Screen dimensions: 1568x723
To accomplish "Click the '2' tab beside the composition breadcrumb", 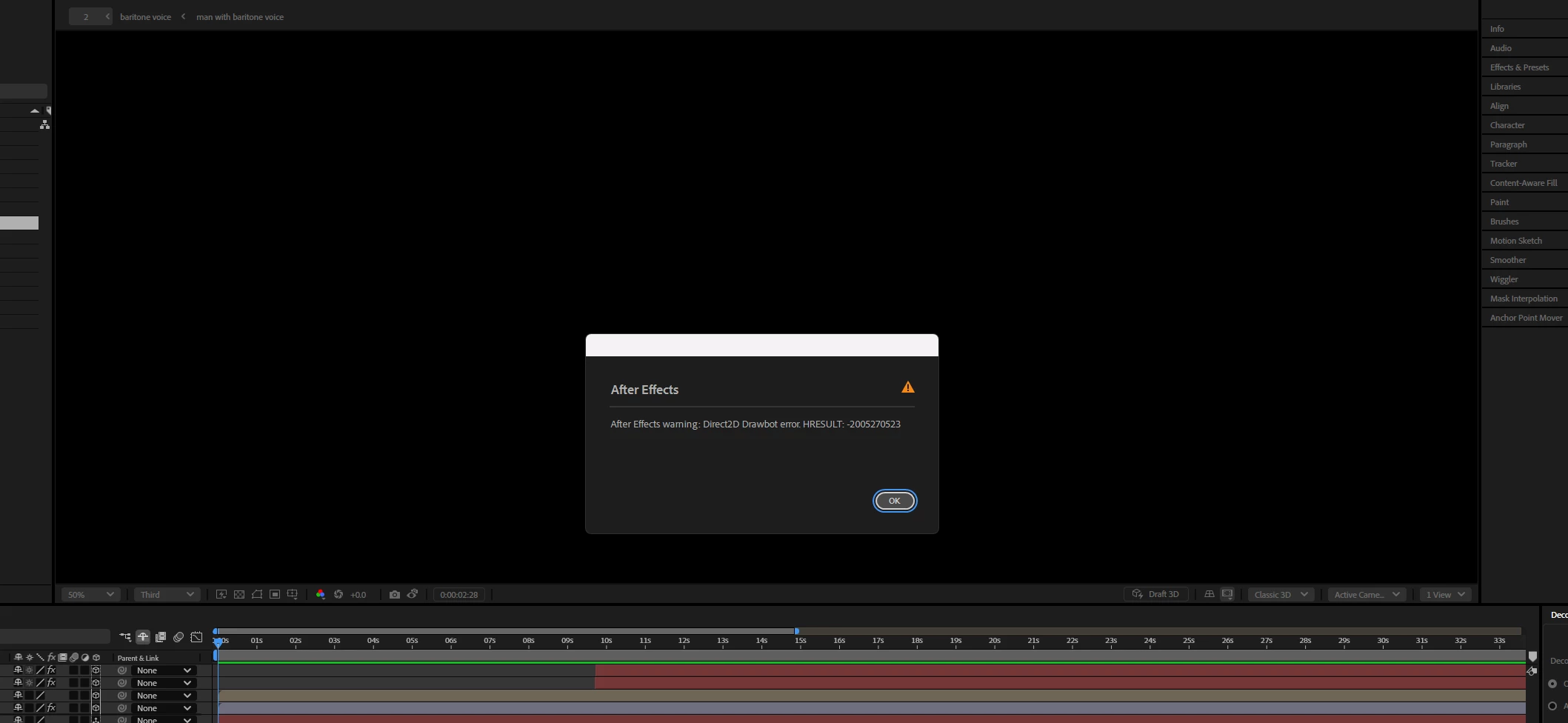I will click(x=90, y=16).
